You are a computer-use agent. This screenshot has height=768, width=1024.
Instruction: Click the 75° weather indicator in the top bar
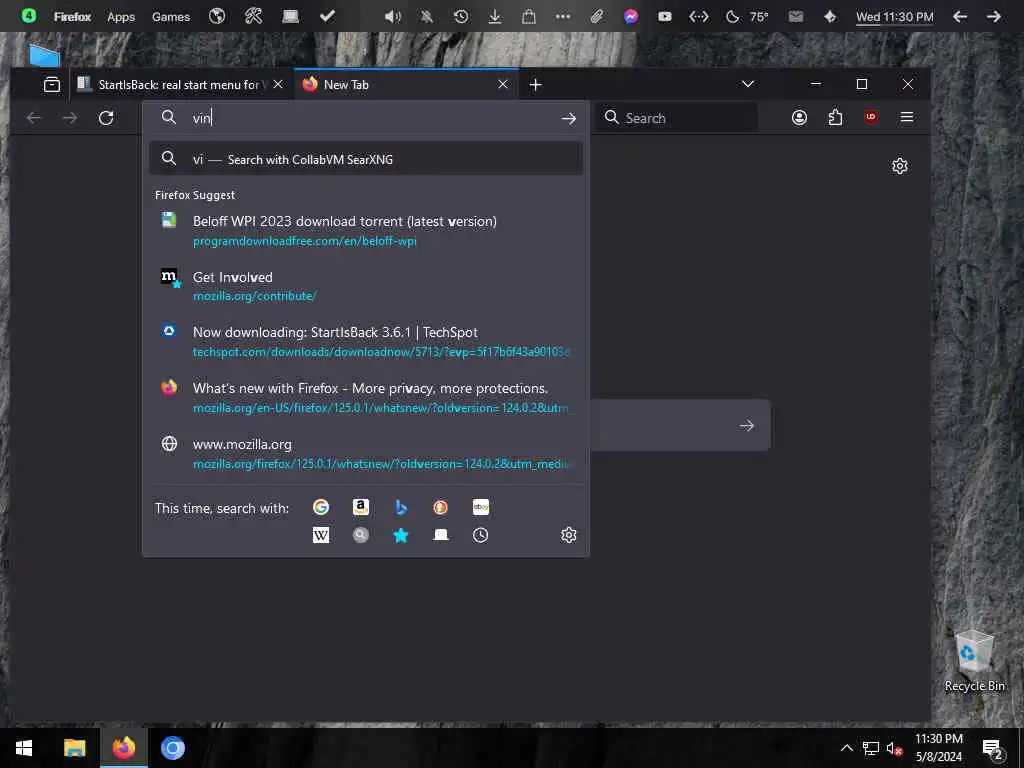[748, 16]
